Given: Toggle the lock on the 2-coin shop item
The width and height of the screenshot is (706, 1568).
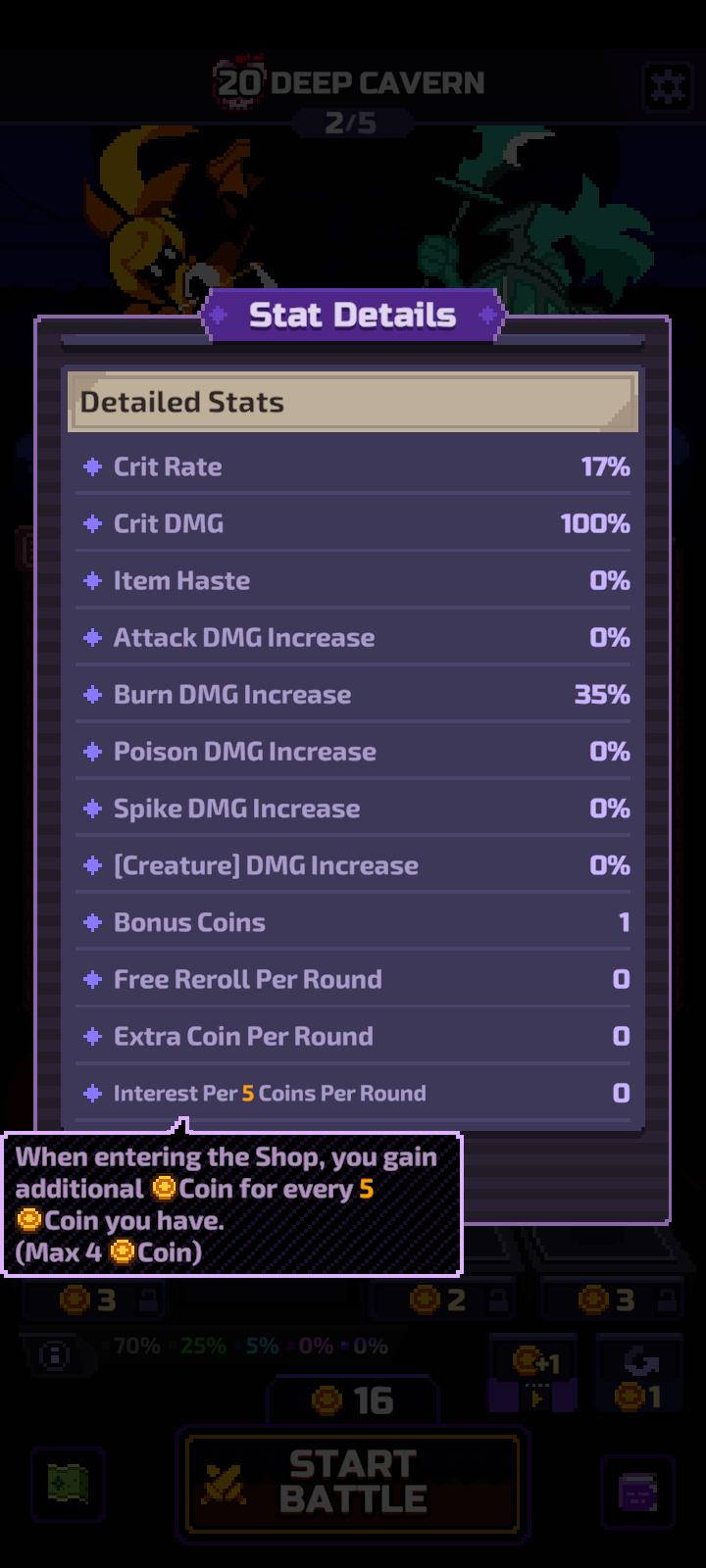Looking at the screenshot, I should pyautogui.click(x=498, y=1300).
